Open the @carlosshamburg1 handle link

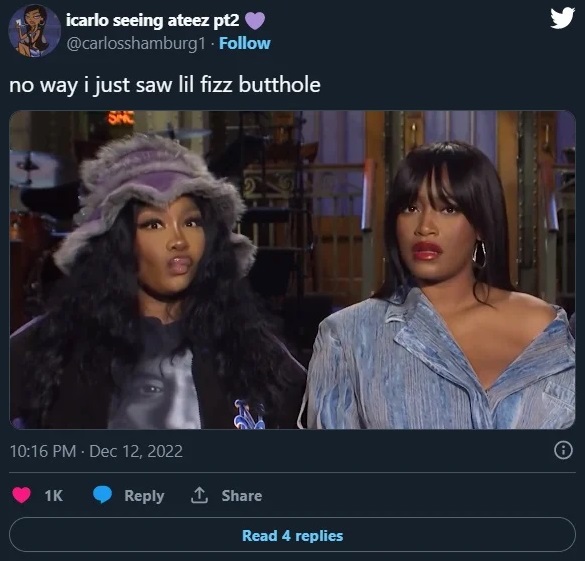[136, 44]
